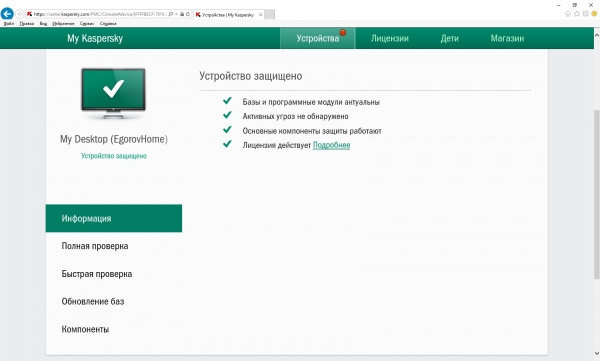Image resolution: width=600 pixels, height=361 pixels.
Task: Select Обновление баз in sidebar
Action: (114, 301)
